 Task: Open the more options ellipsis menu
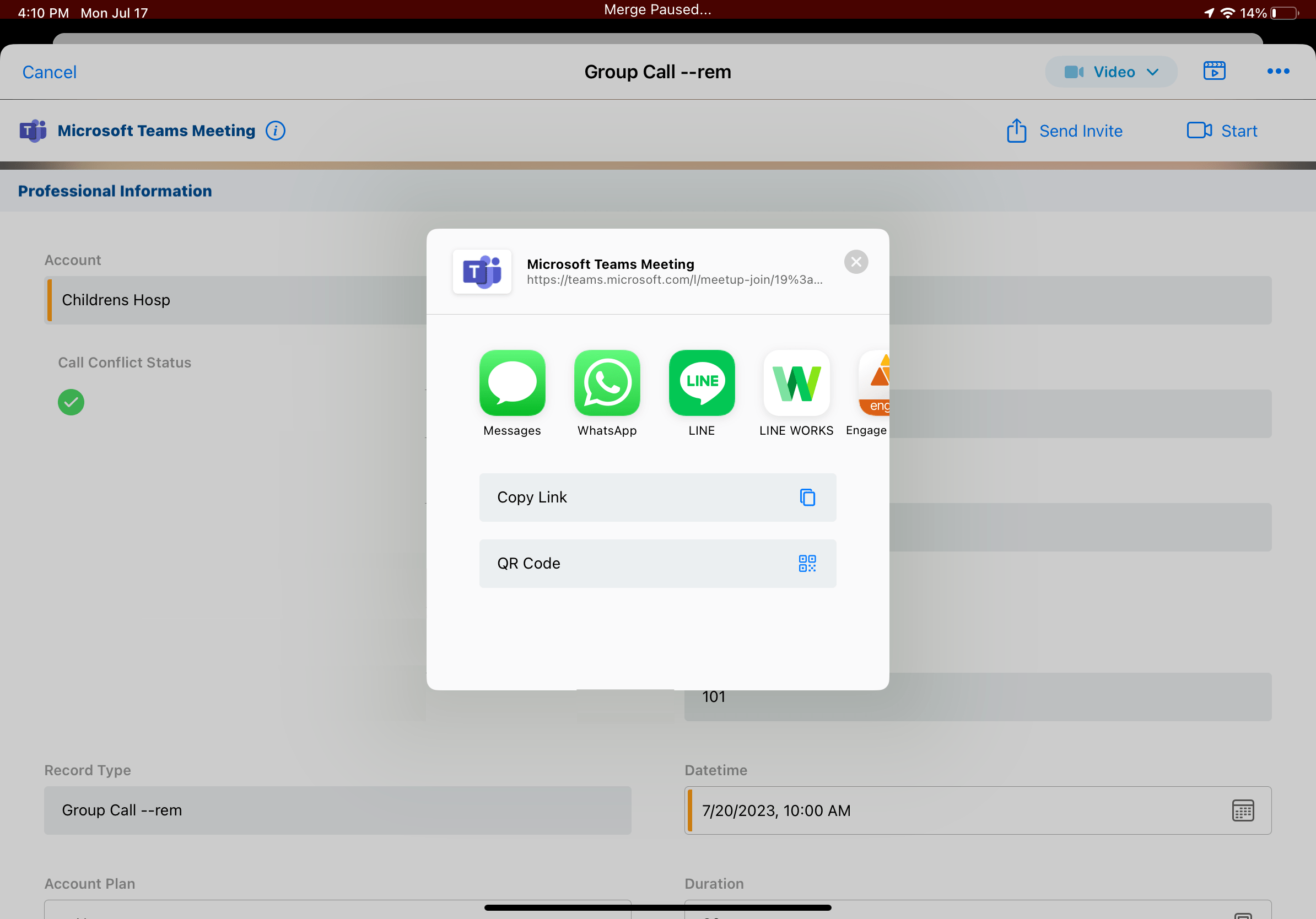1278,72
